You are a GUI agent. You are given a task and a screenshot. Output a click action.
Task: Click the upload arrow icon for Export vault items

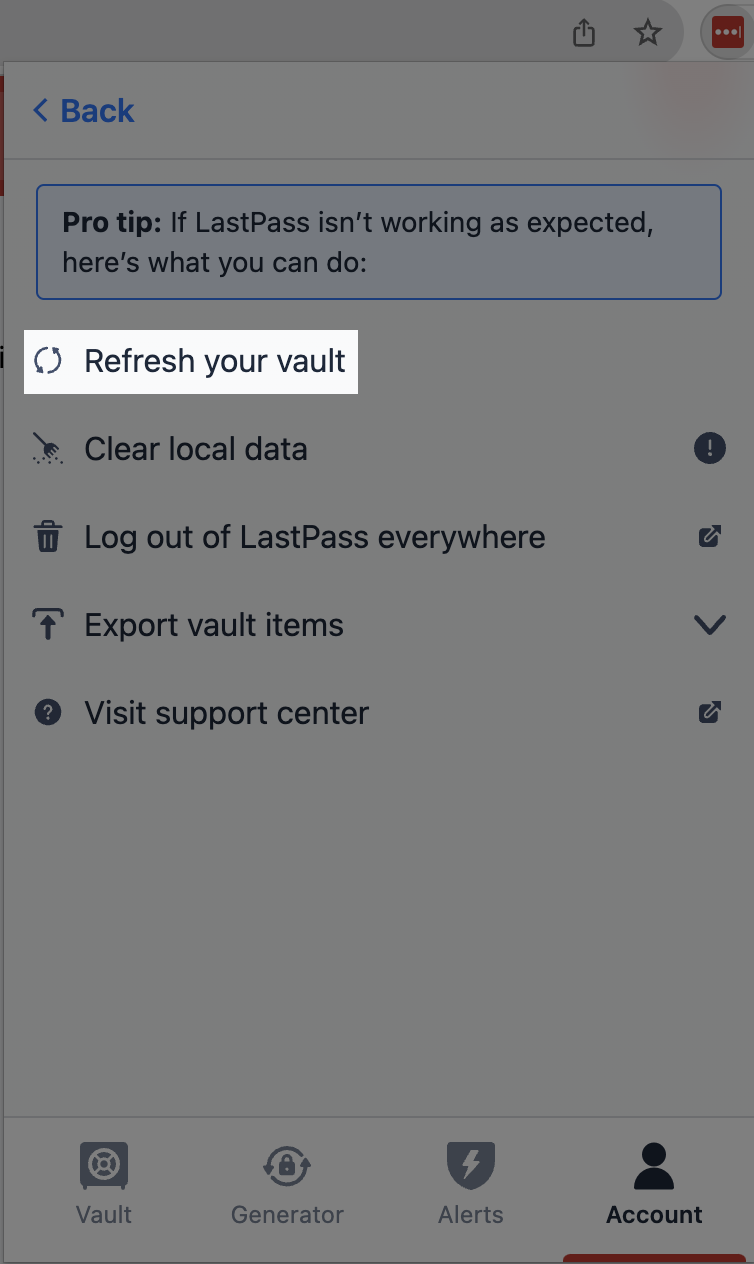point(48,625)
